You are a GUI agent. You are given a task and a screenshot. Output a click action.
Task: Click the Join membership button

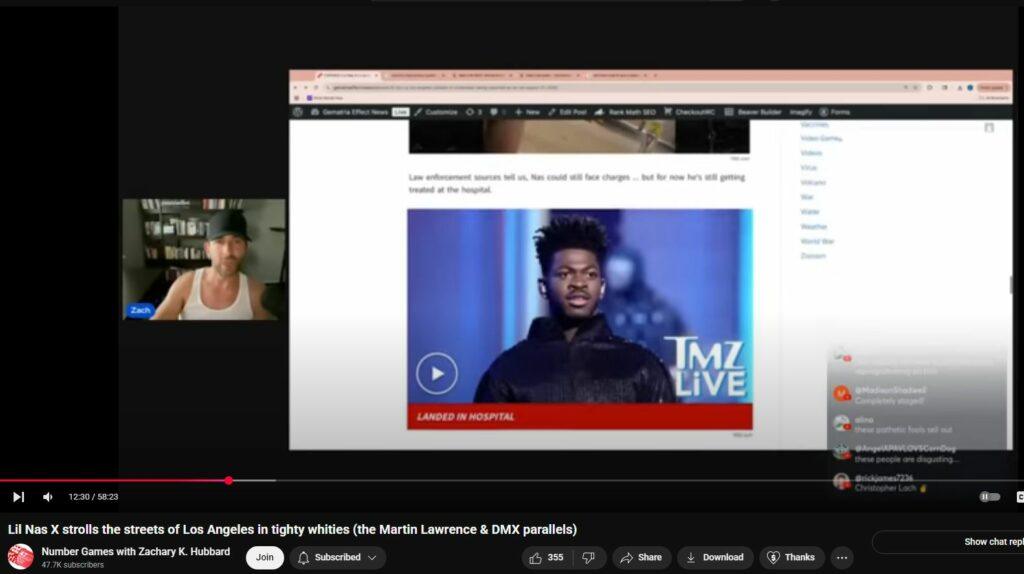pyautogui.click(x=264, y=558)
